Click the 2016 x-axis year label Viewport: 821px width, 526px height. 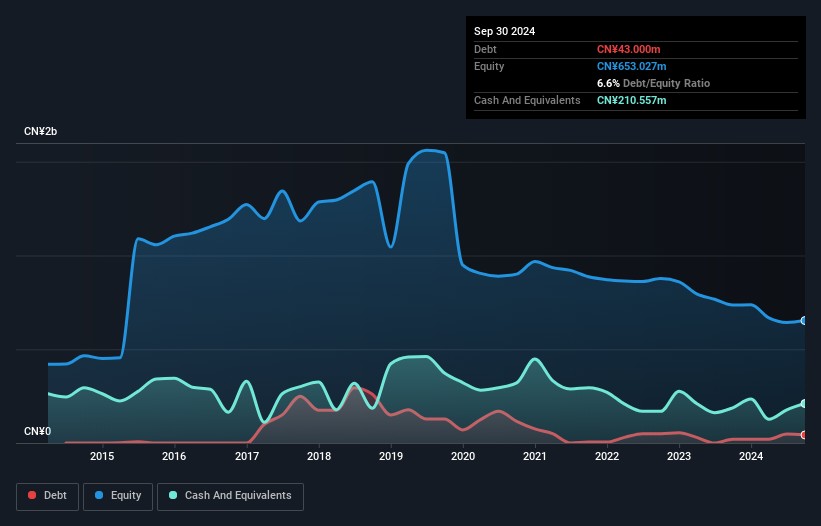click(174, 457)
